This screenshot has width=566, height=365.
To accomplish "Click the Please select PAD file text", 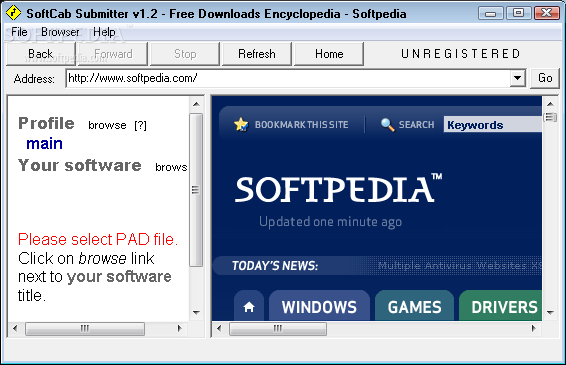I will pyautogui.click(x=98, y=240).
